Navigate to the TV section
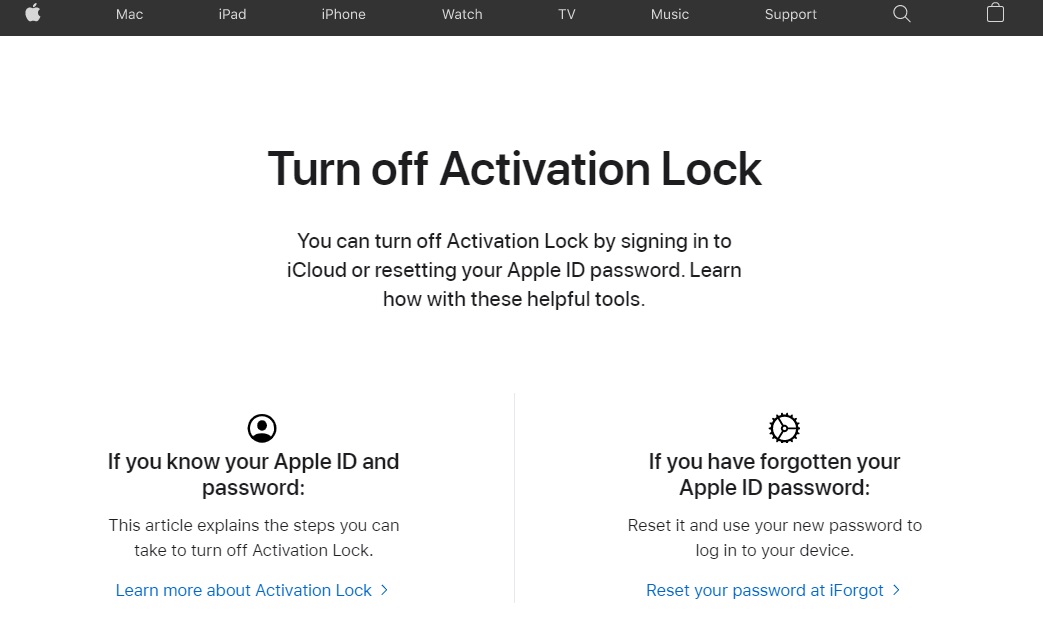Viewport: 1043px width, 618px height. click(x=567, y=14)
